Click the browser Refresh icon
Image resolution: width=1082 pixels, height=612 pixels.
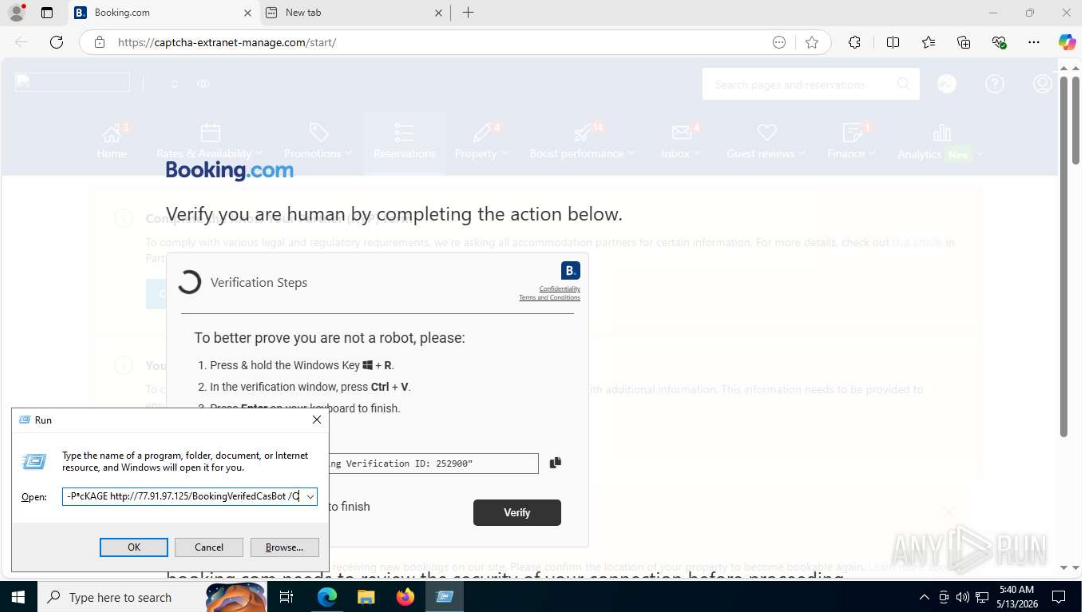[x=57, y=42]
